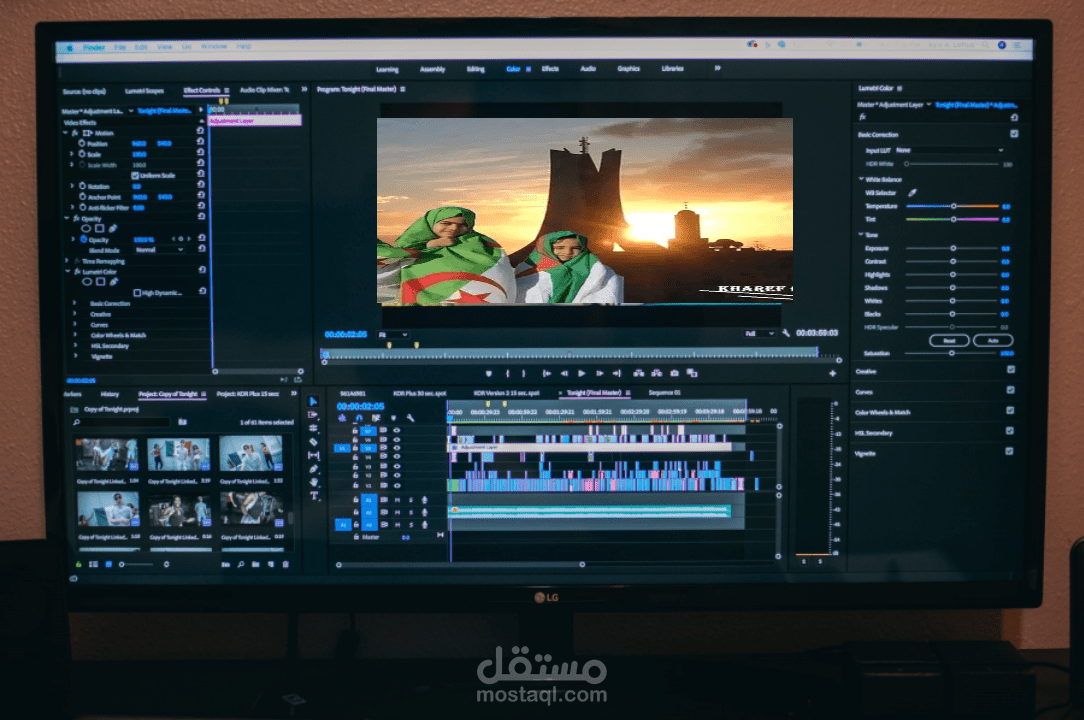Open Program monitor button editor plus

(832, 373)
